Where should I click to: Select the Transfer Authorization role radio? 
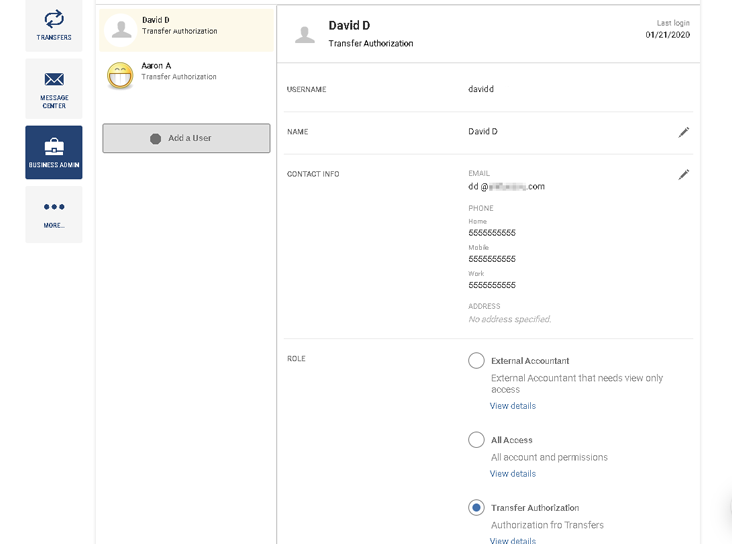[x=476, y=508]
